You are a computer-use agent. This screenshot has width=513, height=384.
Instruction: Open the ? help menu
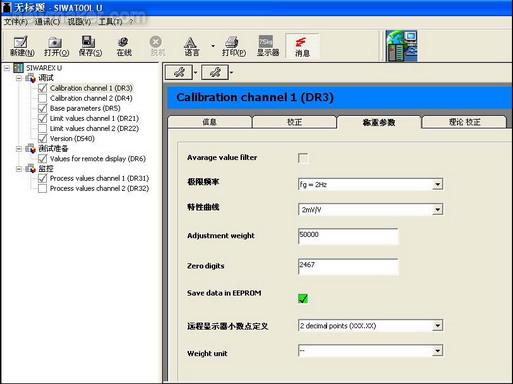click(x=131, y=22)
